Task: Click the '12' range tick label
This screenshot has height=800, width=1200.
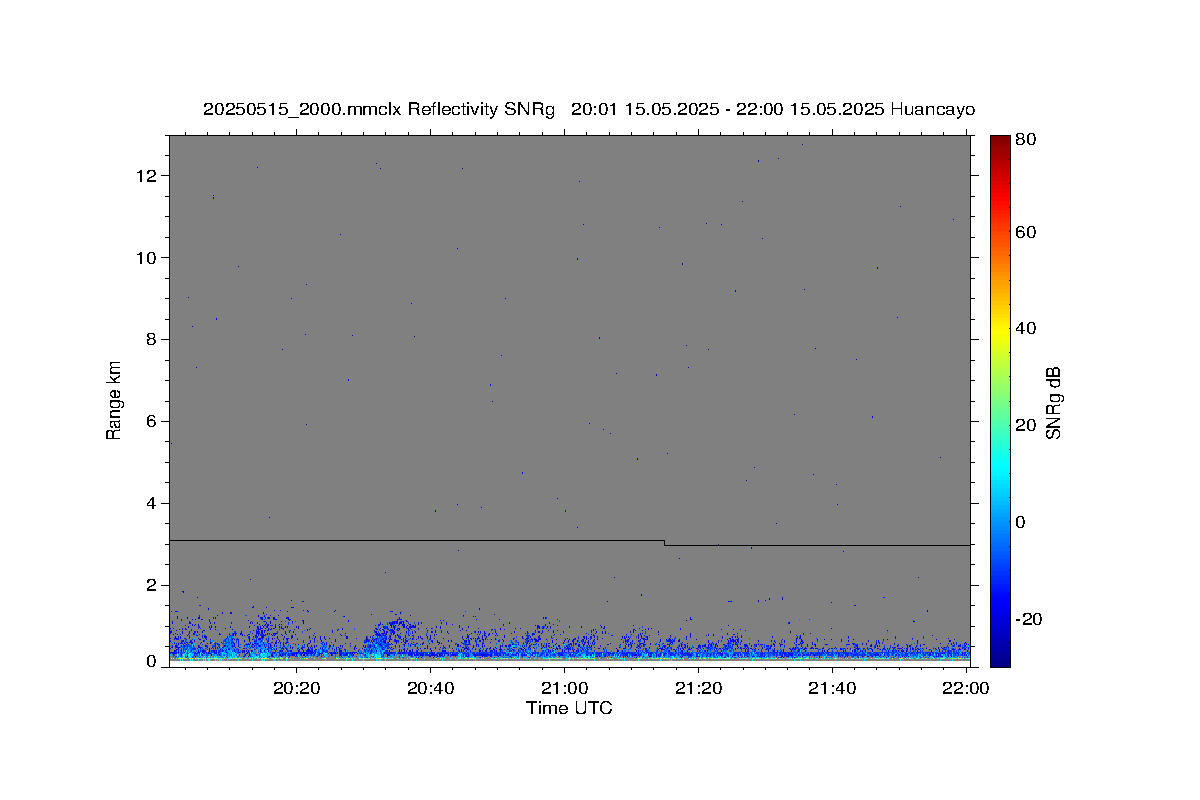Action: (148, 176)
